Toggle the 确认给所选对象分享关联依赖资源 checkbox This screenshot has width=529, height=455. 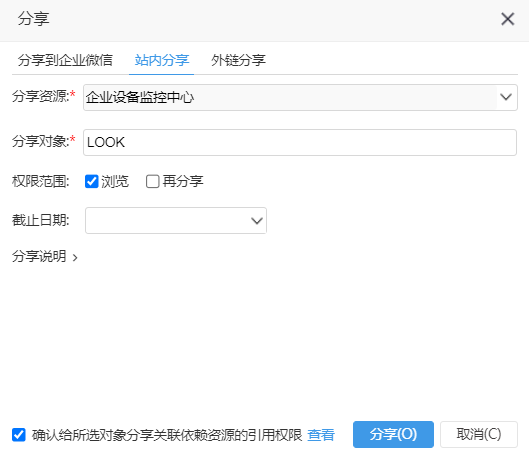click(x=19, y=435)
